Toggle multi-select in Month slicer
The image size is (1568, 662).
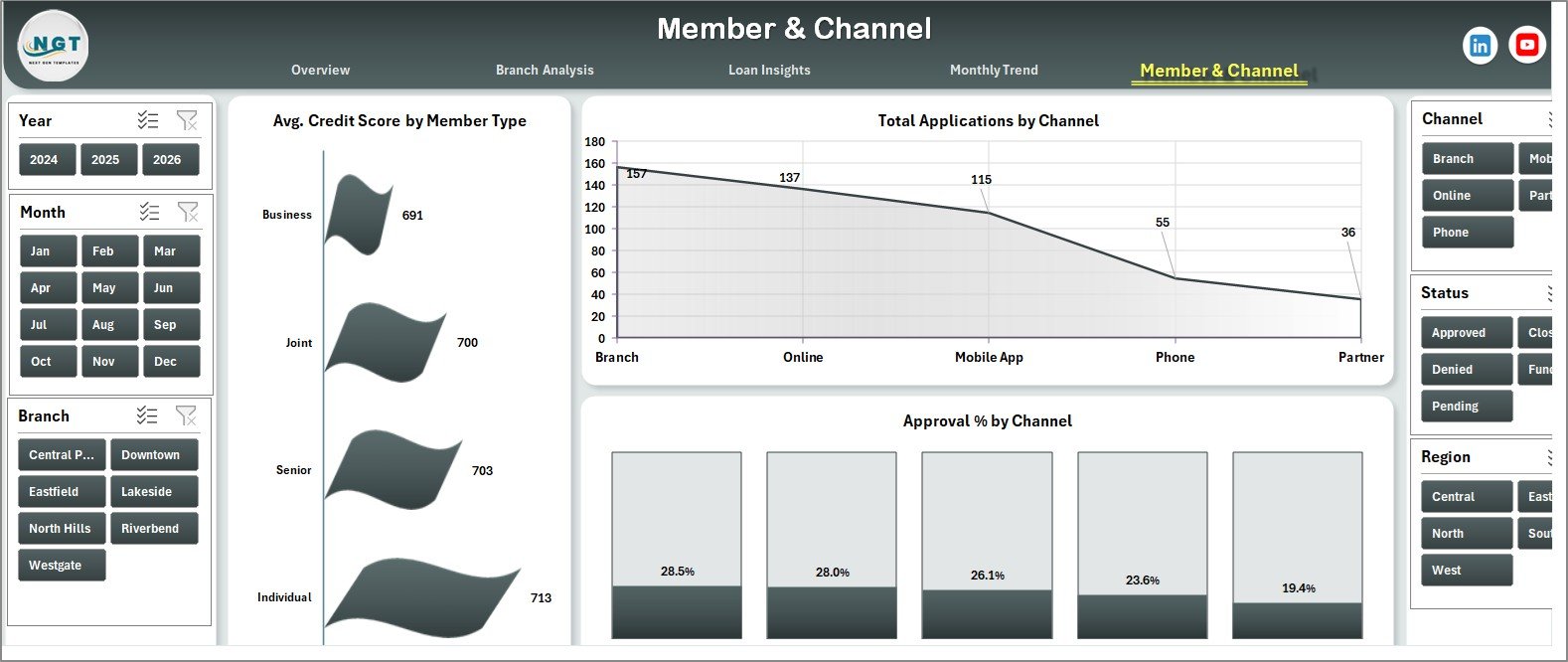point(149,212)
